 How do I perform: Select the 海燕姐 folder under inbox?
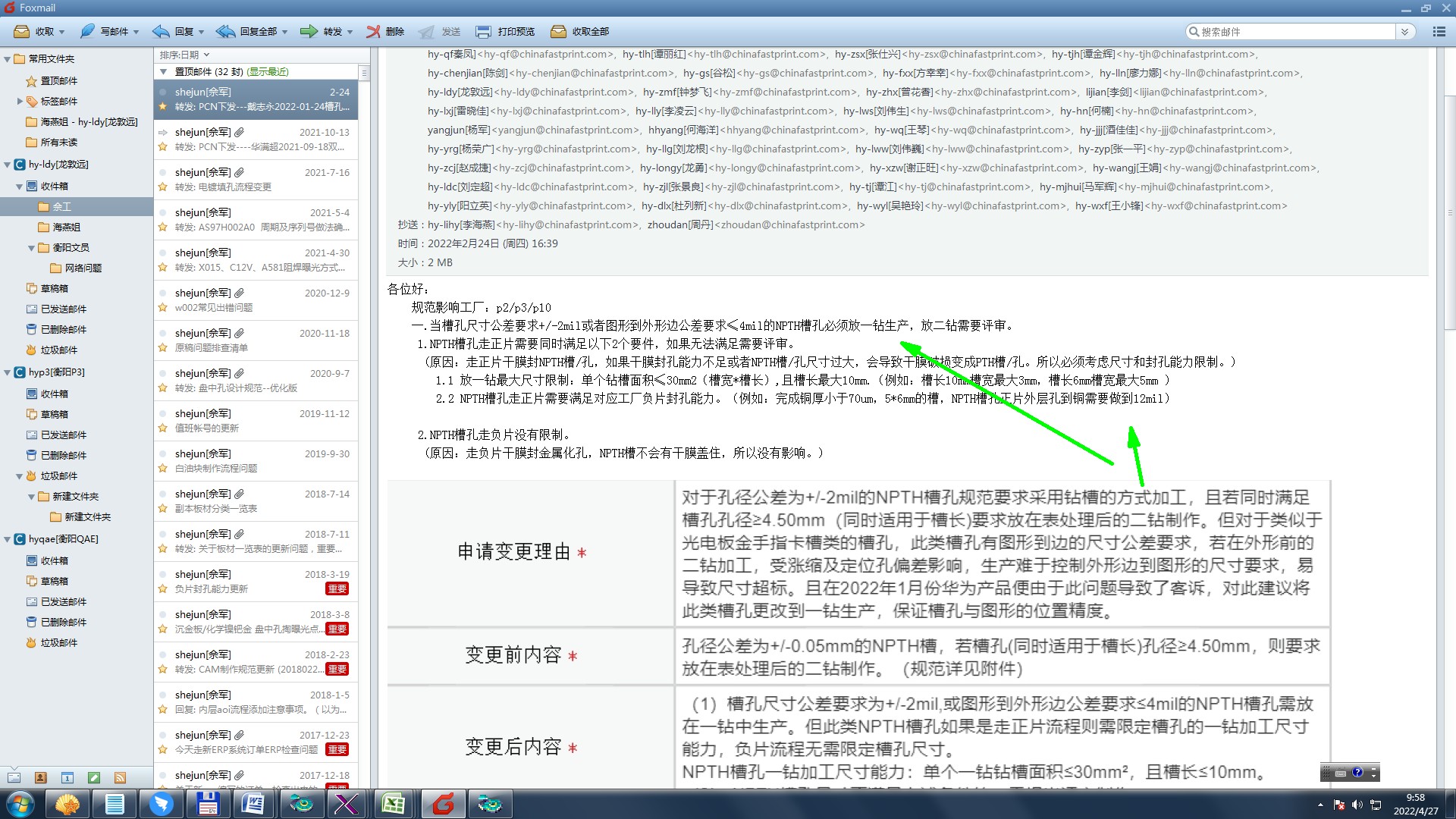pos(66,227)
